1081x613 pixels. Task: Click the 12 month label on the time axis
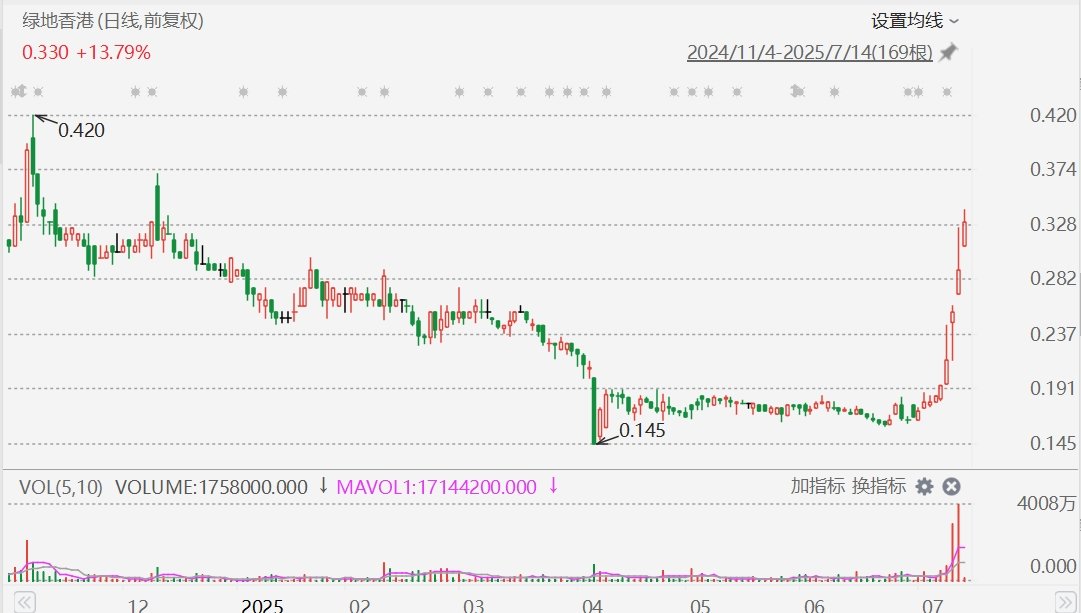point(138,606)
